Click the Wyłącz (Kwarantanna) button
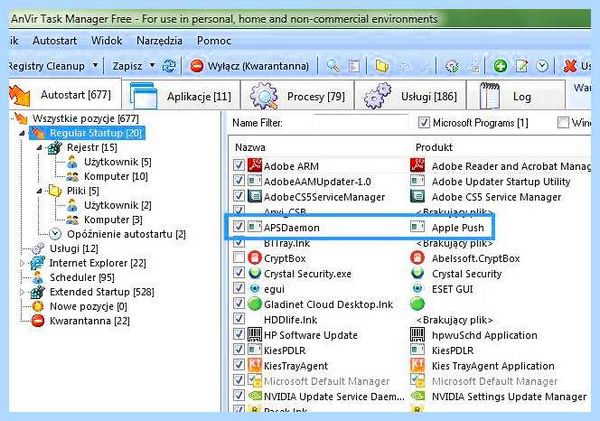The height and width of the screenshot is (421, 600). (249, 66)
